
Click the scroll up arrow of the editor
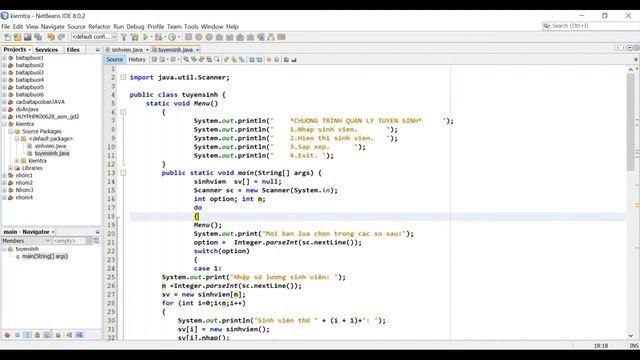pyautogui.click(x=631, y=69)
